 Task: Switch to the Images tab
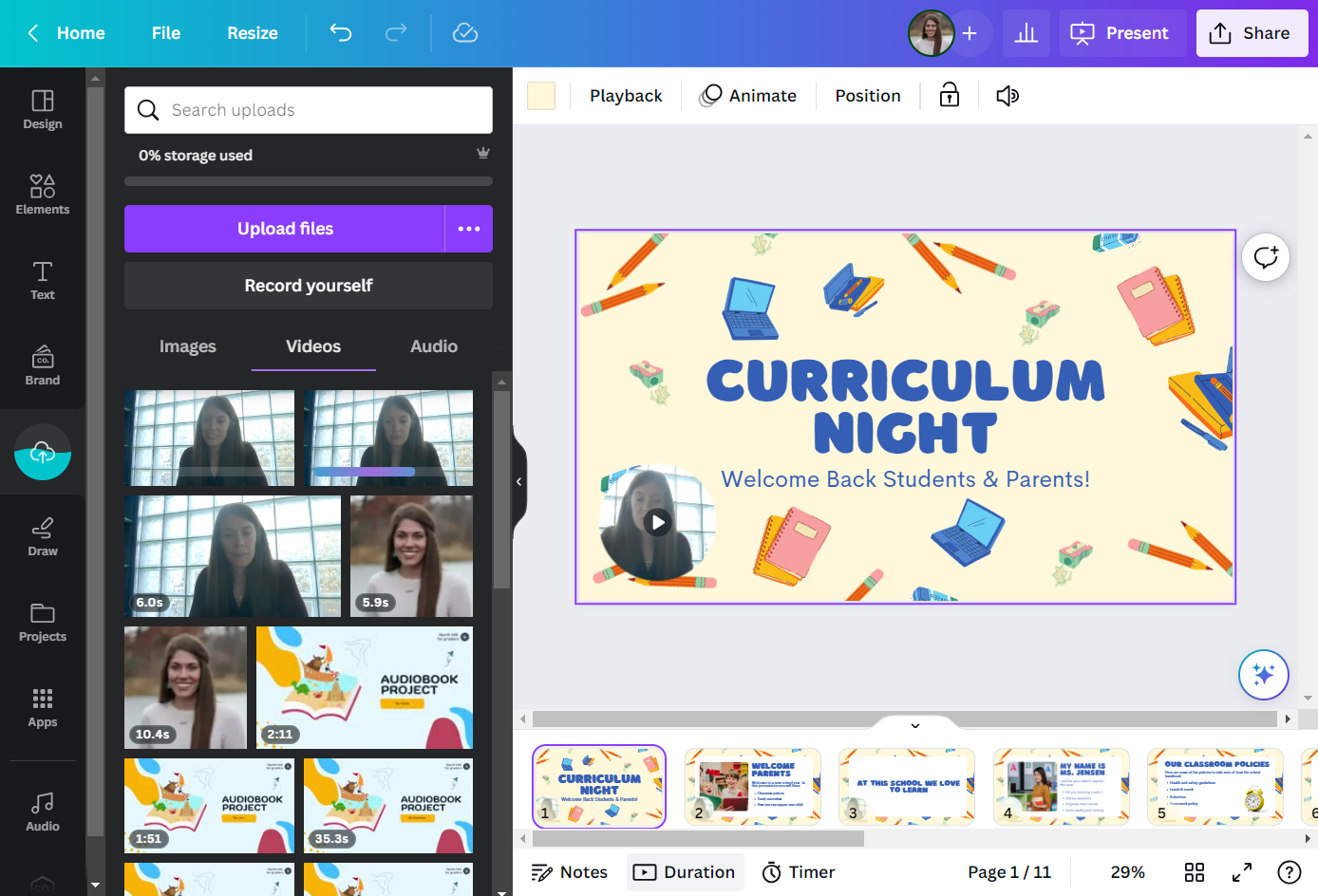pyautogui.click(x=188, y=346)
